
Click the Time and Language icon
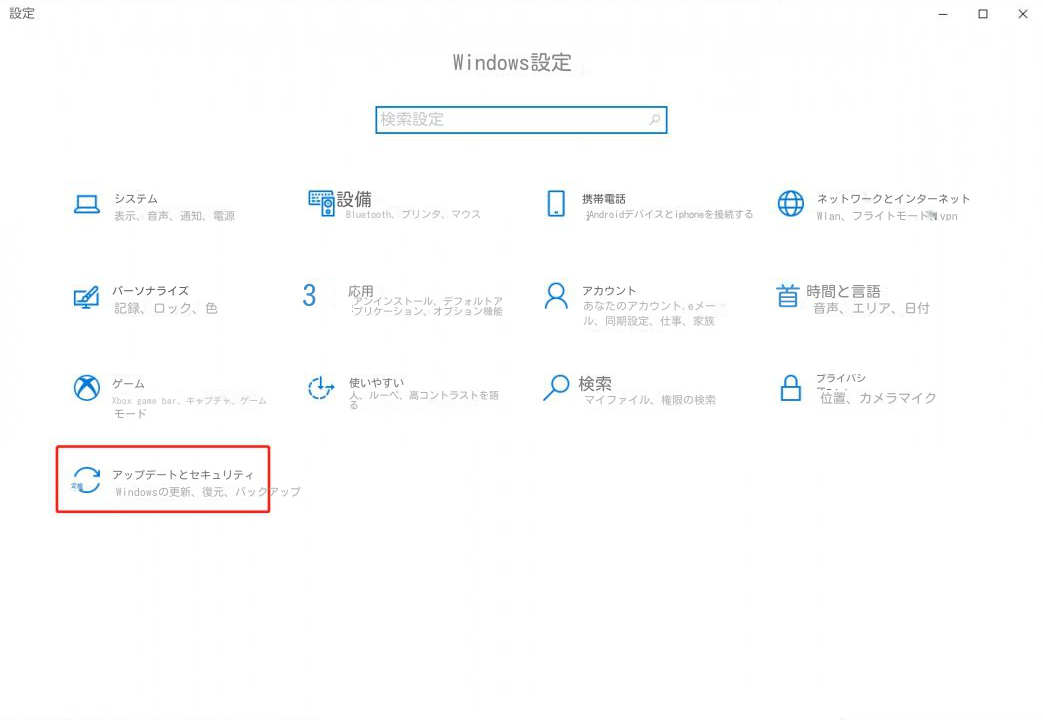[789, 296]
